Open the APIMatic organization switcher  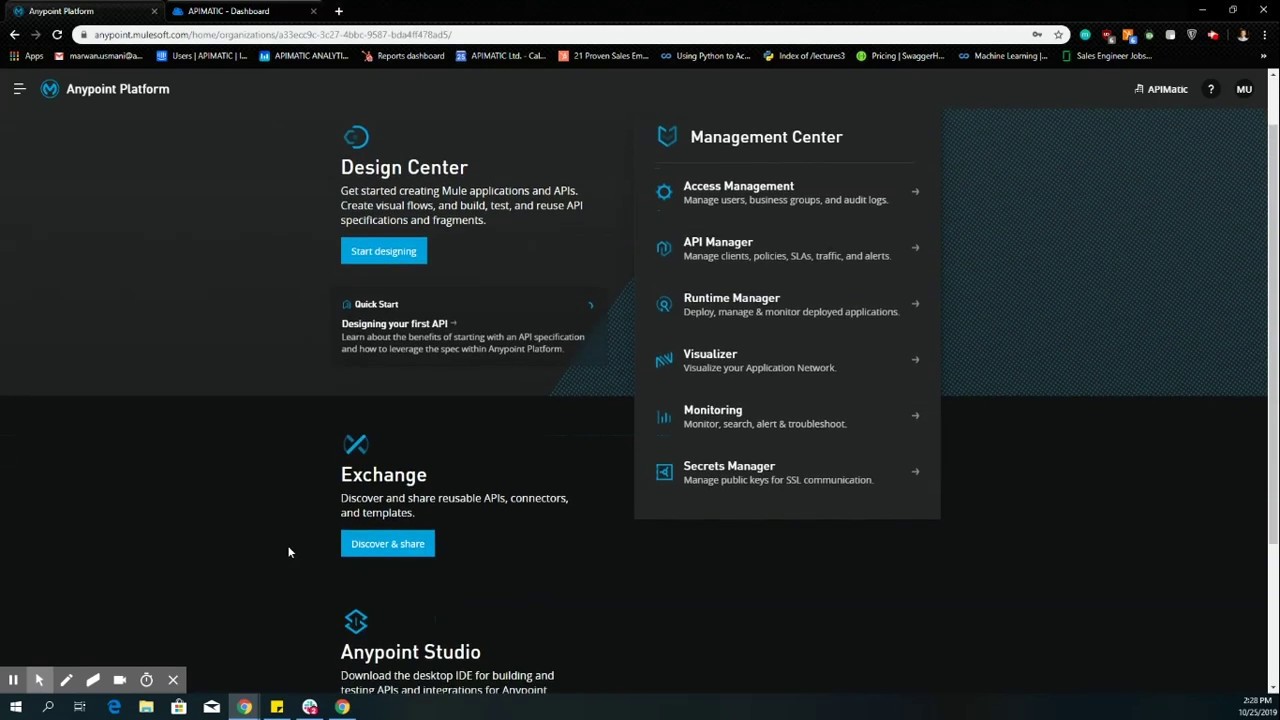click(1161, 89)
